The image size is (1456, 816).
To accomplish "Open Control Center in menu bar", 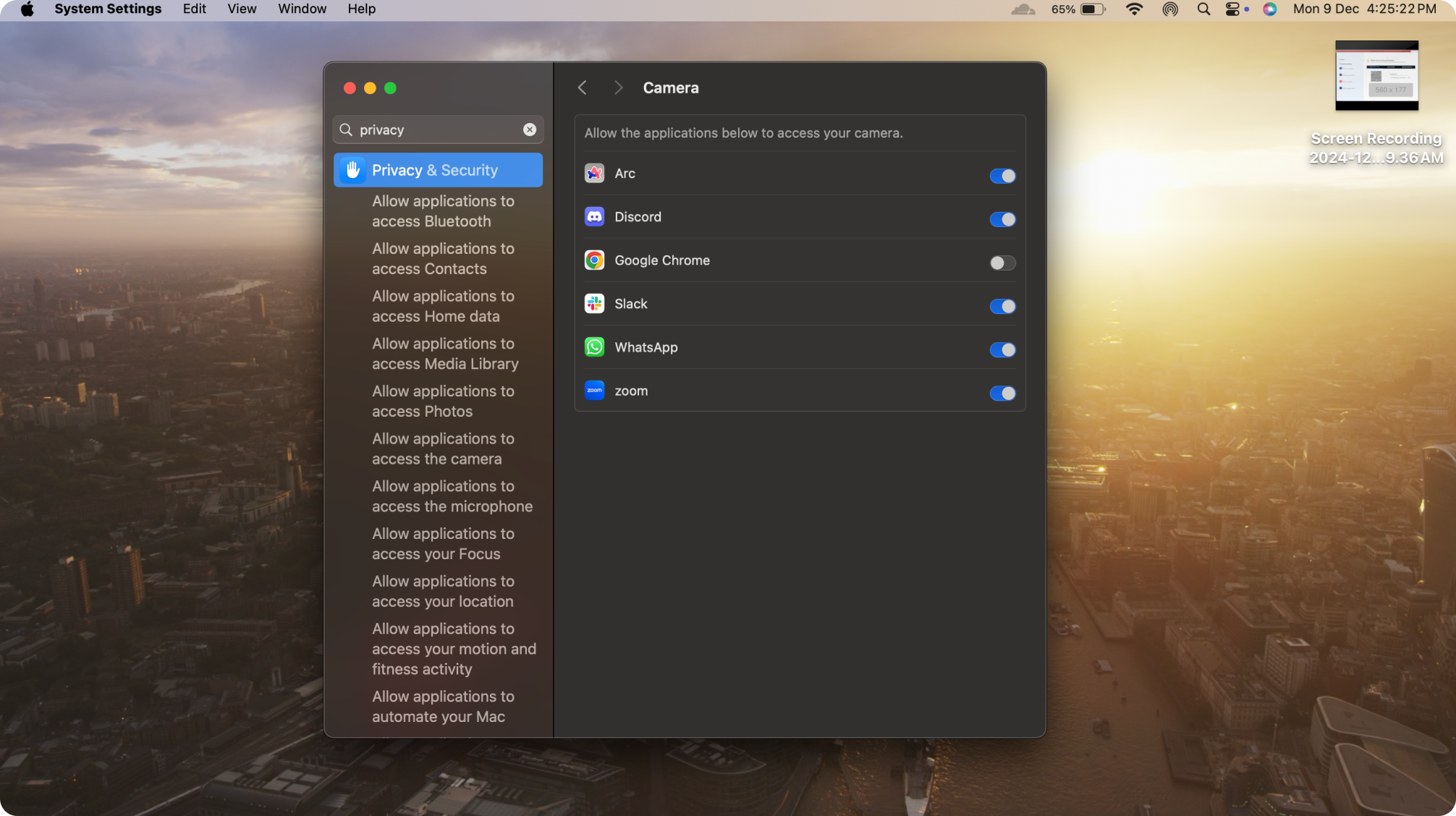I will [x=1233, y=9].
